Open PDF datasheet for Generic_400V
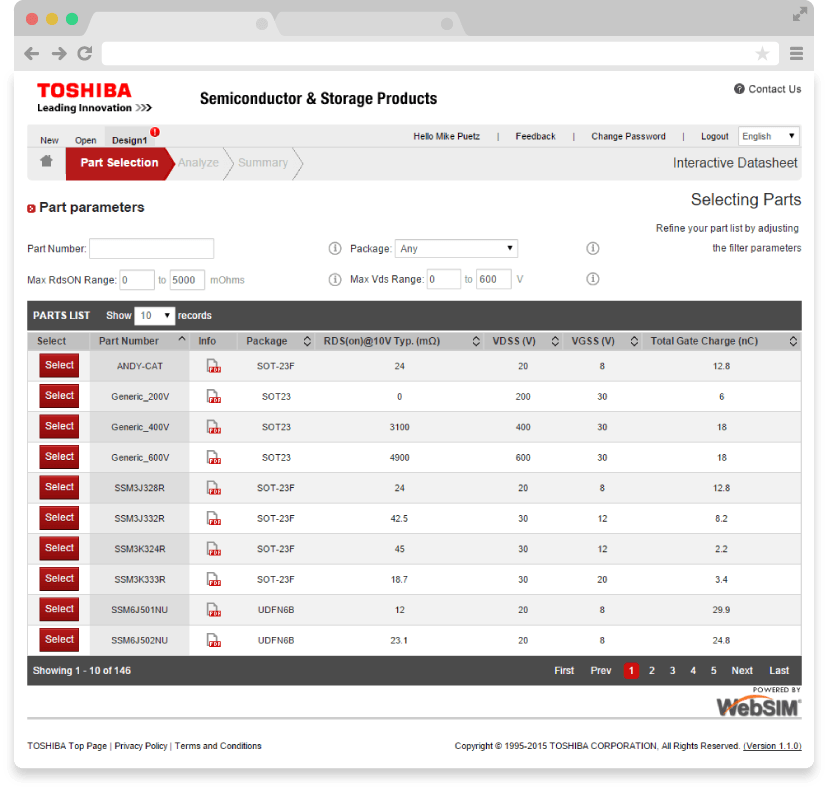 click(214, 427)
